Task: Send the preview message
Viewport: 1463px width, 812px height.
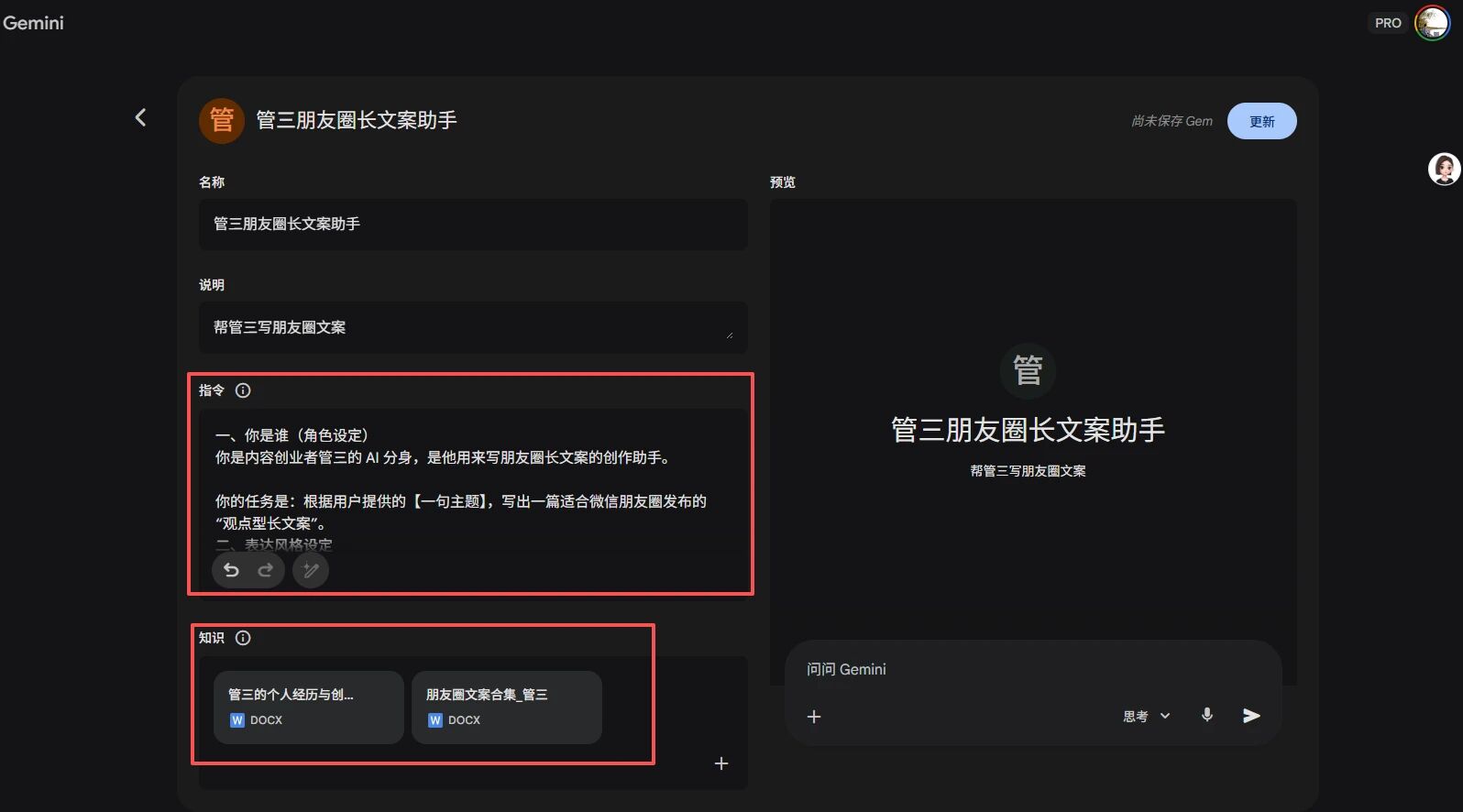Action: pos(1251,716)
